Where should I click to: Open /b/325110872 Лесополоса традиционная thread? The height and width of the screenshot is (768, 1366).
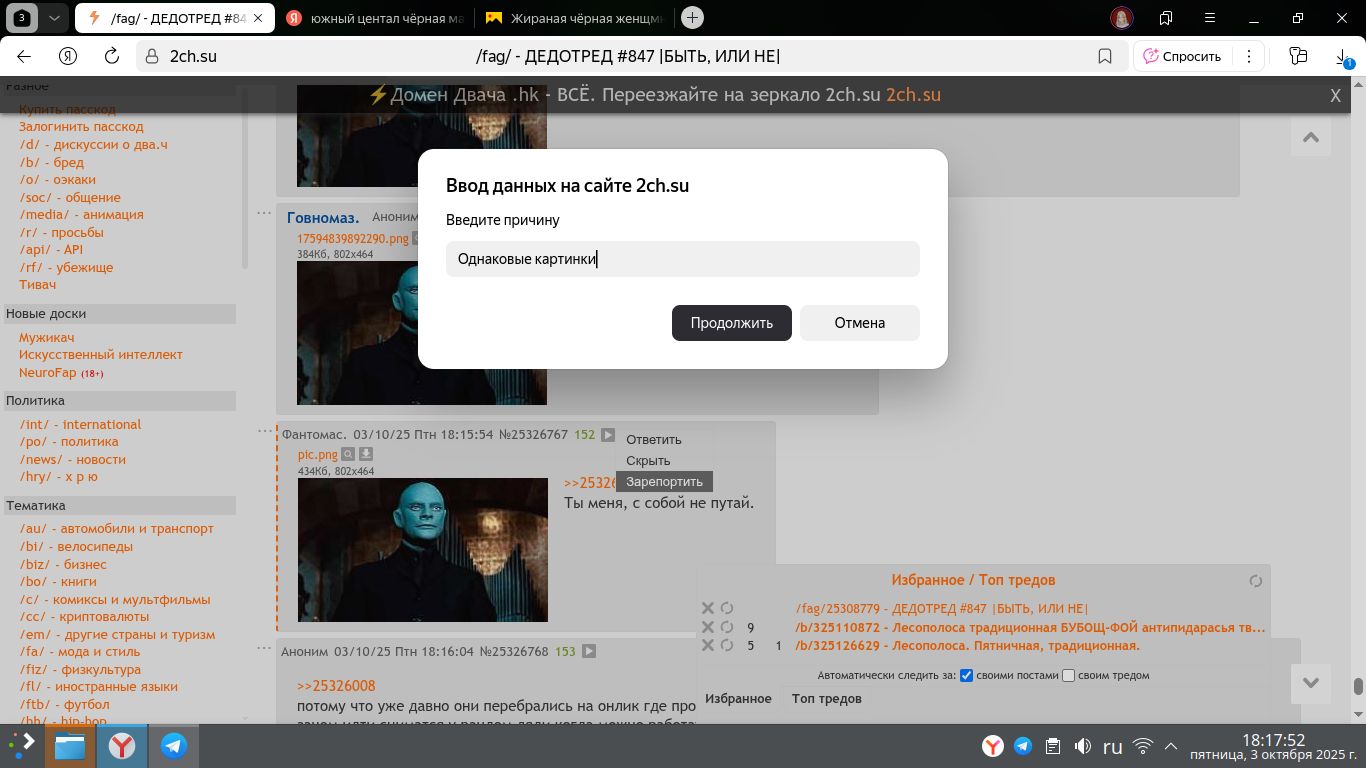[x=1031, y=628]
